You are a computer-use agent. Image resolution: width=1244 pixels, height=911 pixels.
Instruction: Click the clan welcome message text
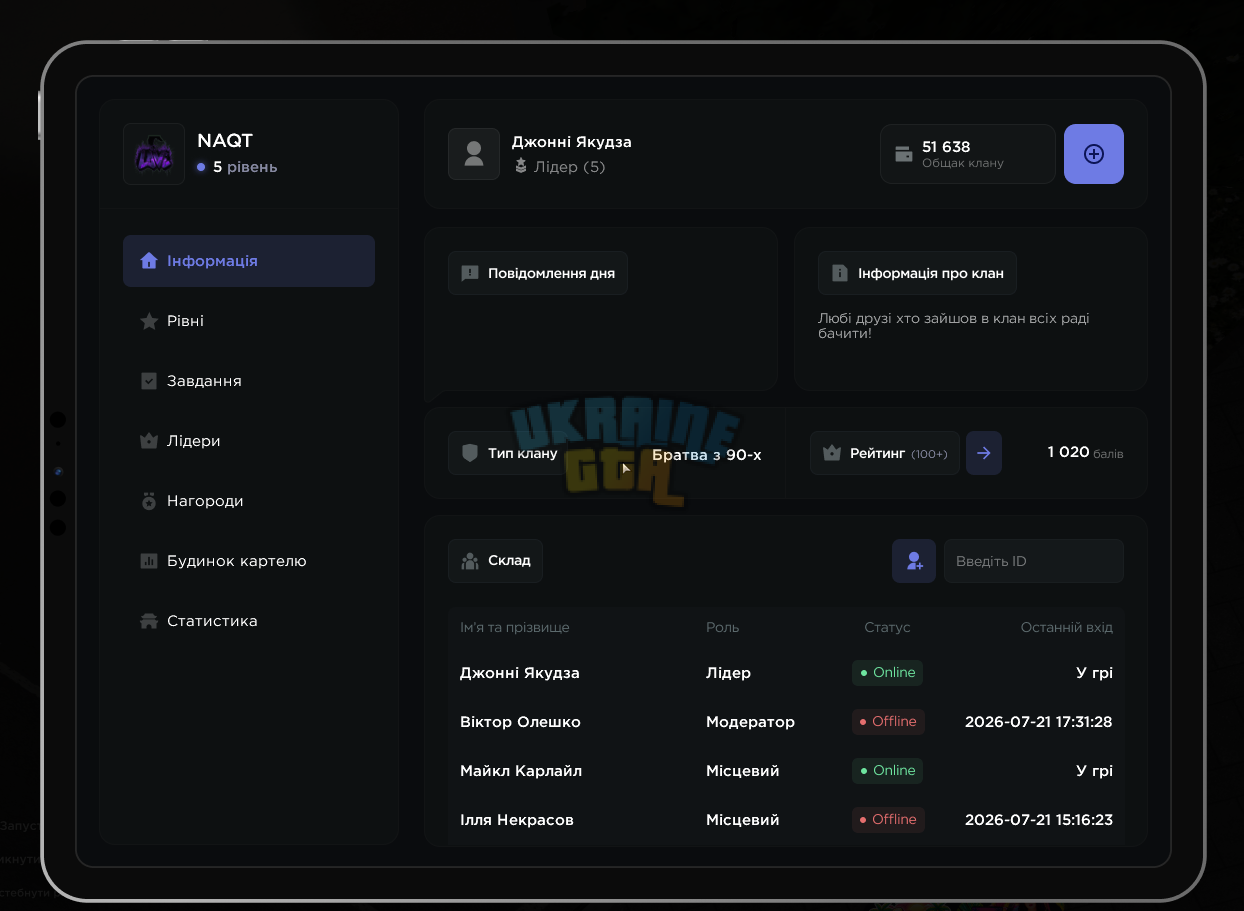click(x=953, y=325)
